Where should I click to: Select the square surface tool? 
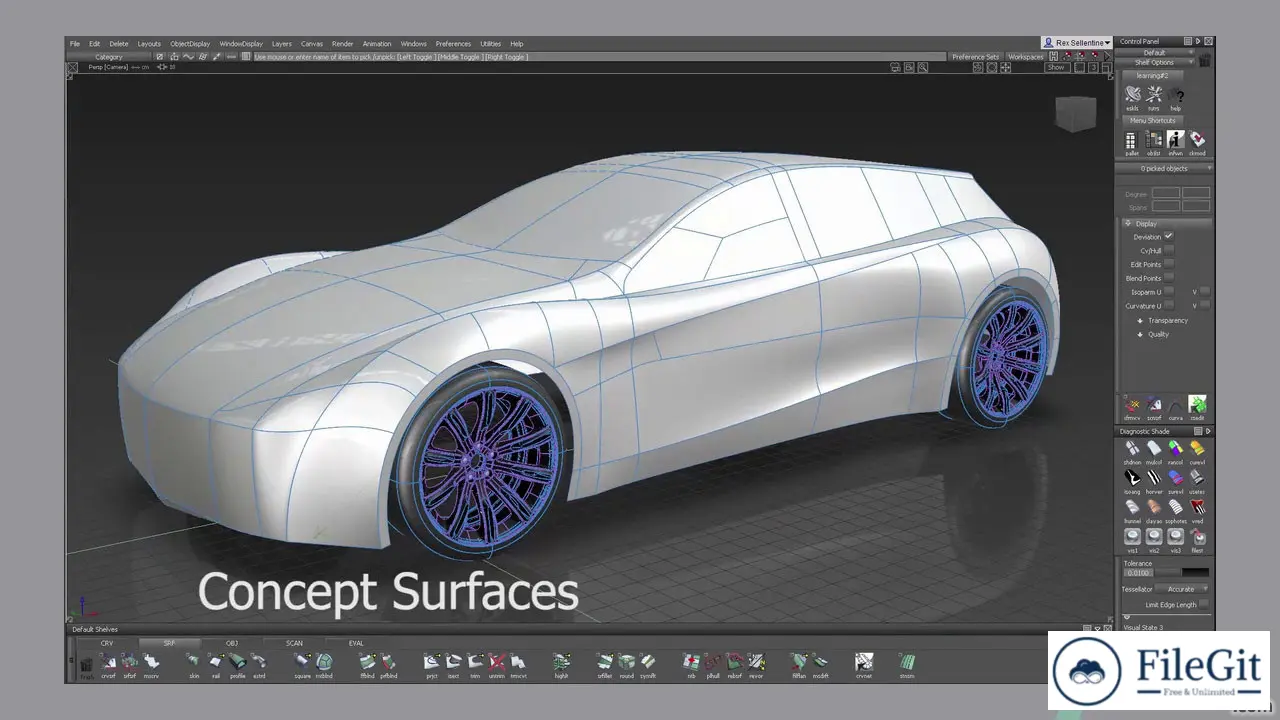[x=302, y=664]
